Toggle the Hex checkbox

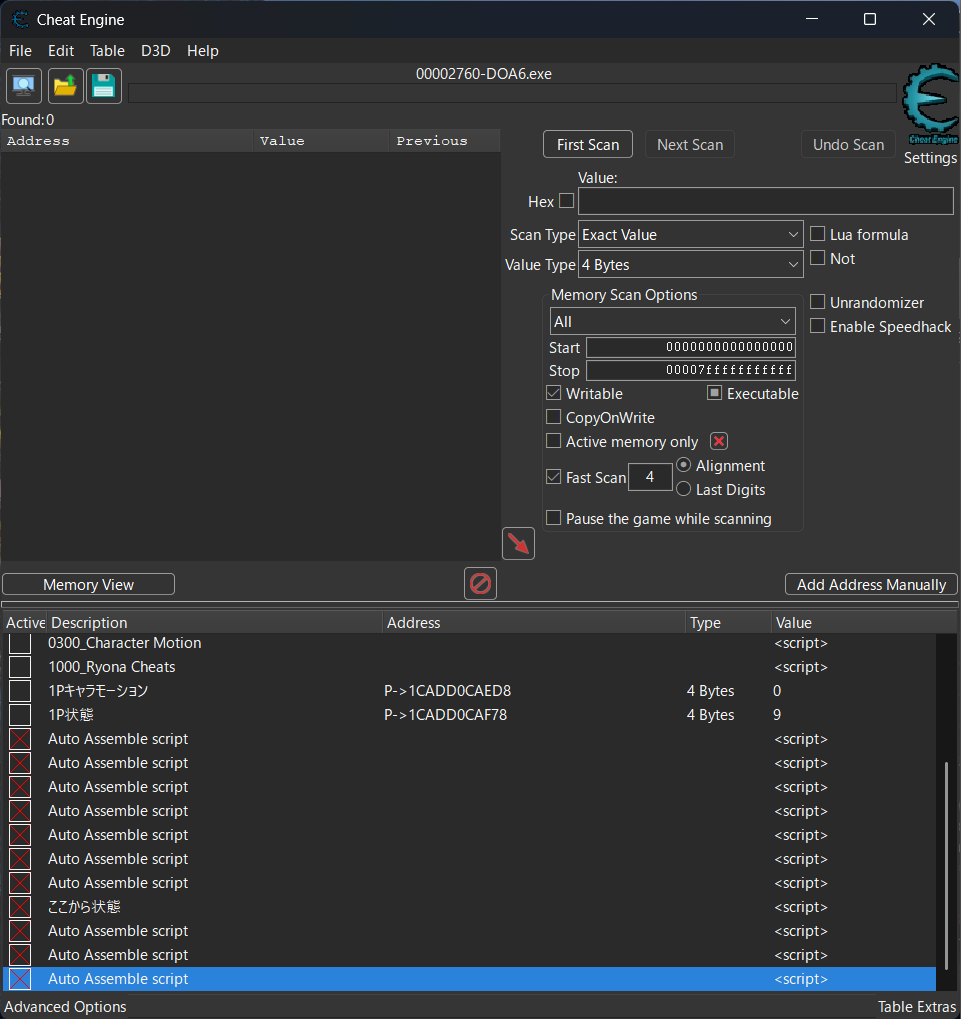tap(566, 201)
